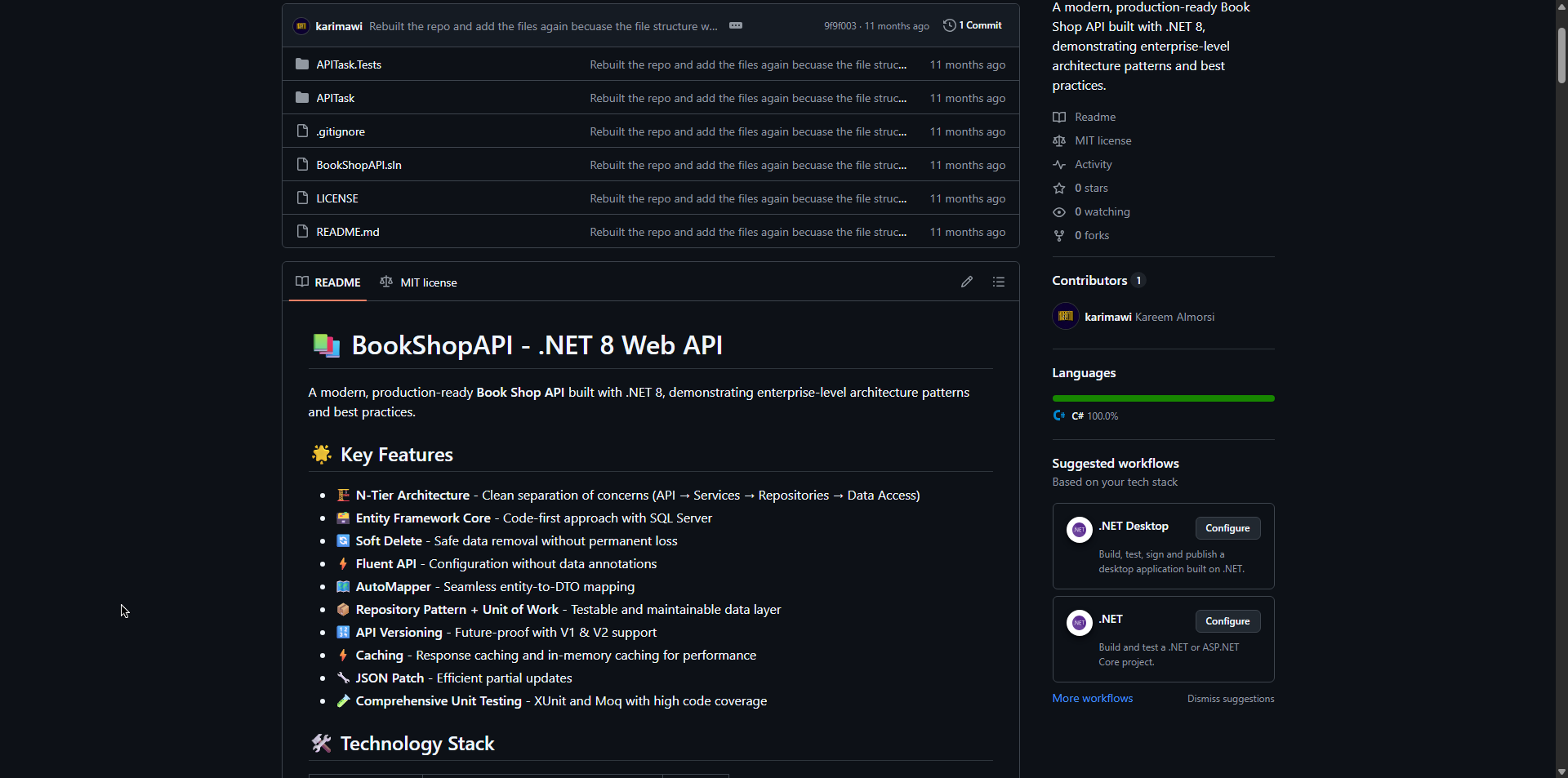View the 1 Commit history link
This screenshot has width=1568, height=778.
point(973,25)
